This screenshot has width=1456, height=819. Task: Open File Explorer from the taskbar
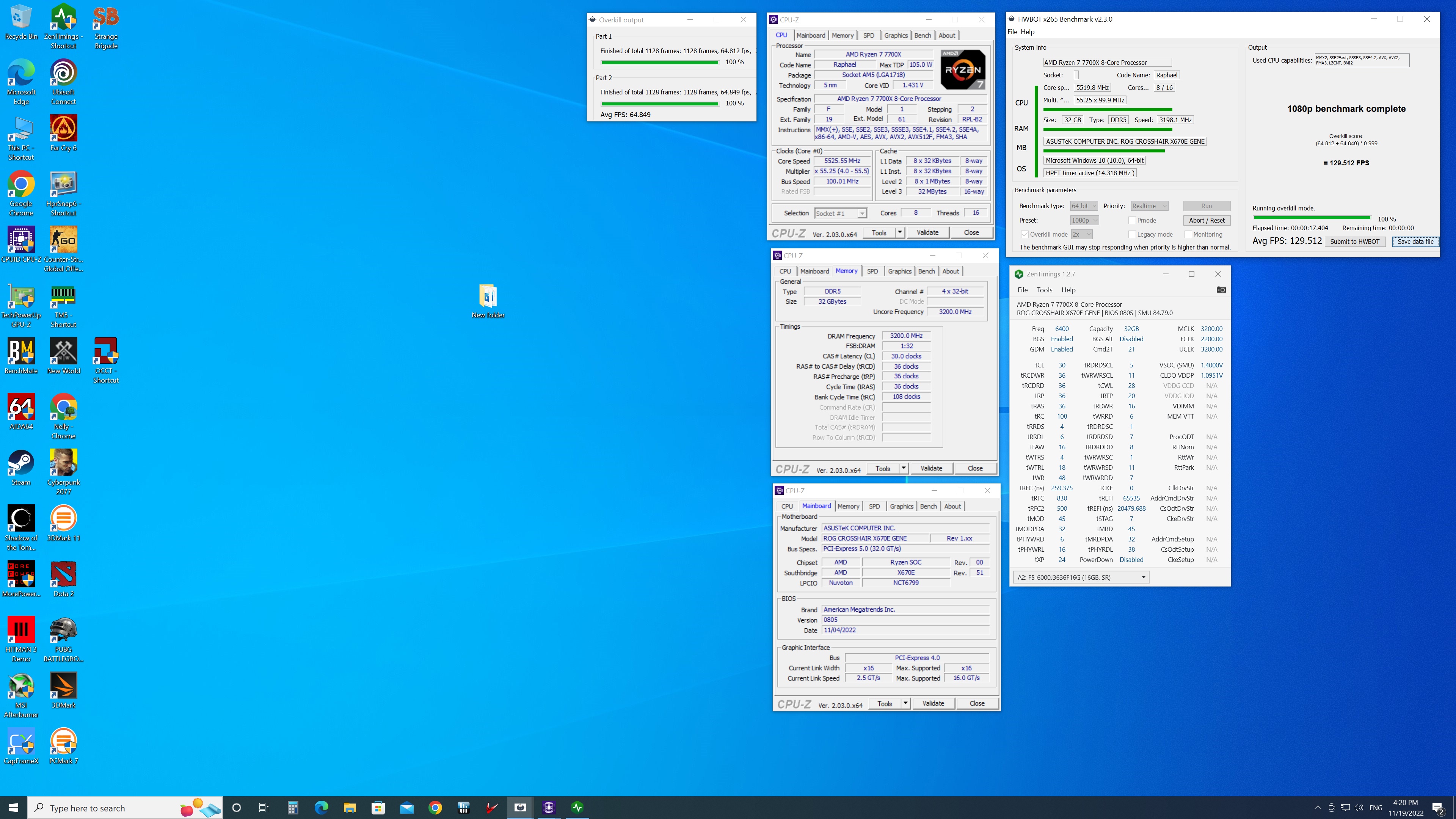coord(350,808)
